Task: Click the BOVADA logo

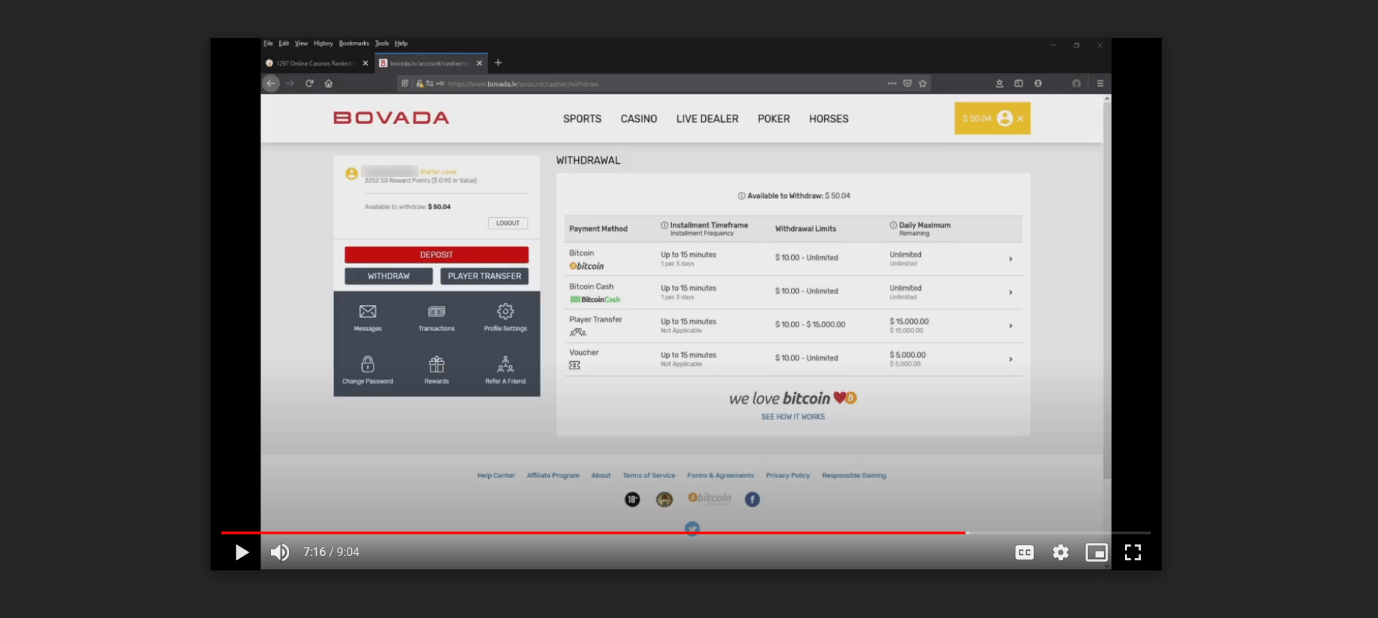Action: coord(391,118)
